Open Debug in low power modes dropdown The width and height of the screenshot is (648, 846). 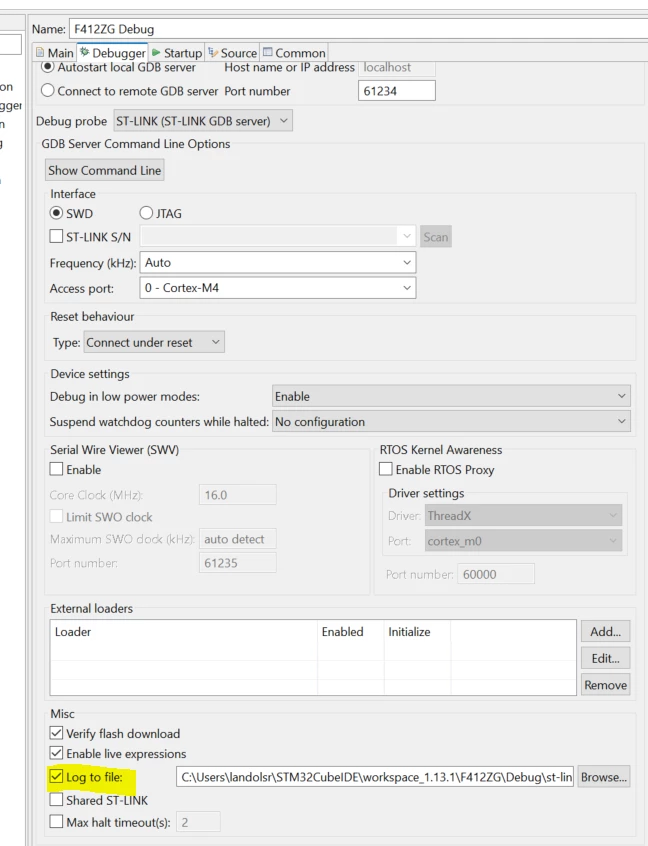(x=451, y=396)
